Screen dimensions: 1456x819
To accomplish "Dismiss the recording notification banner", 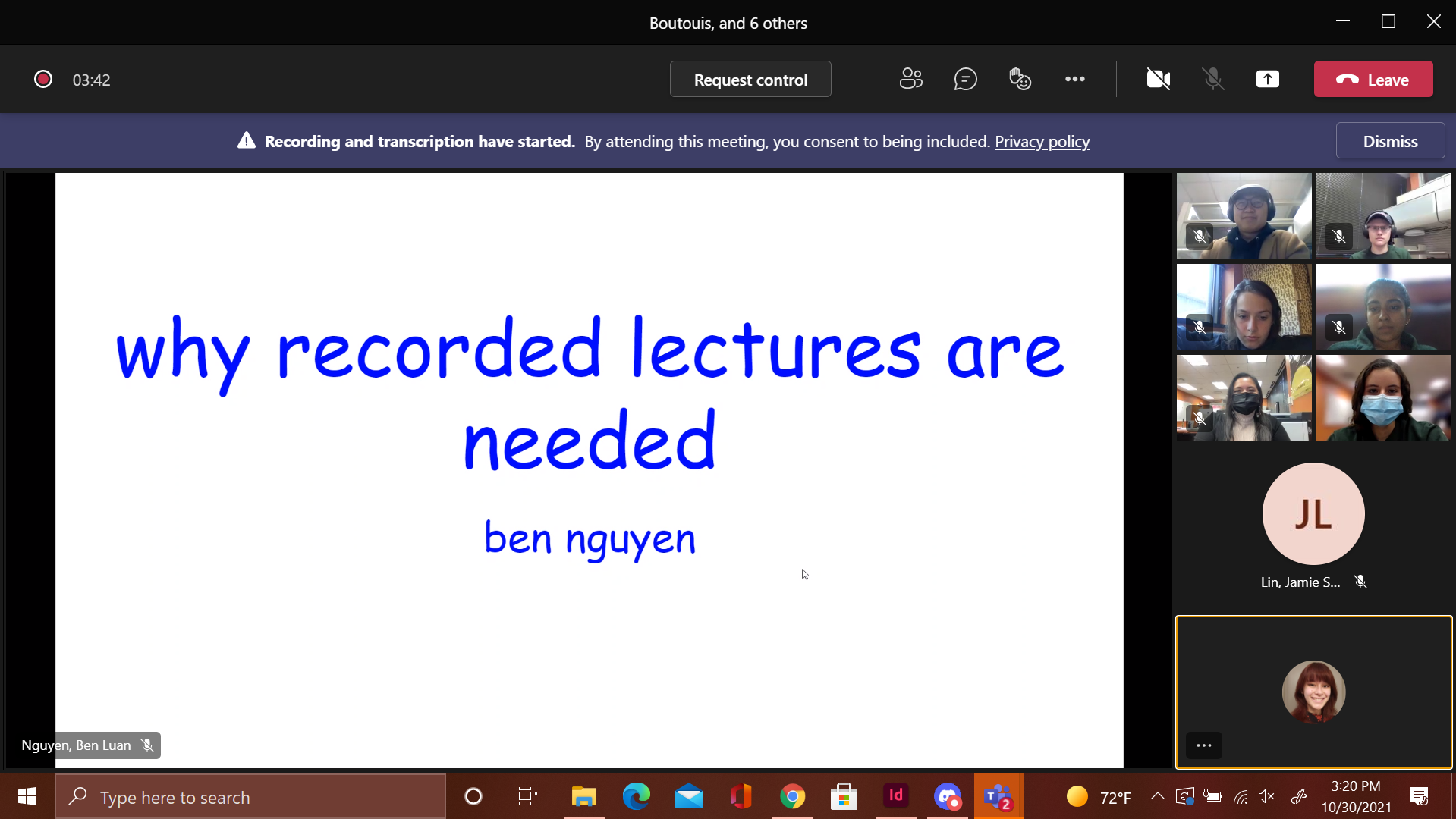I will click(1390, 141).
